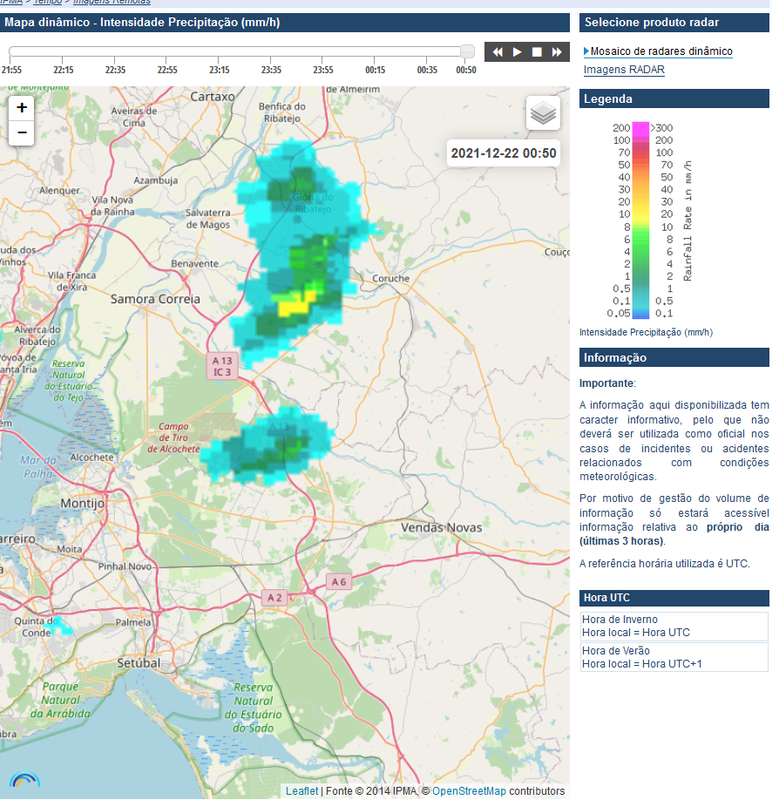772x800 pixels.
Task: Step forward to next radar frame
Action: 557,52
